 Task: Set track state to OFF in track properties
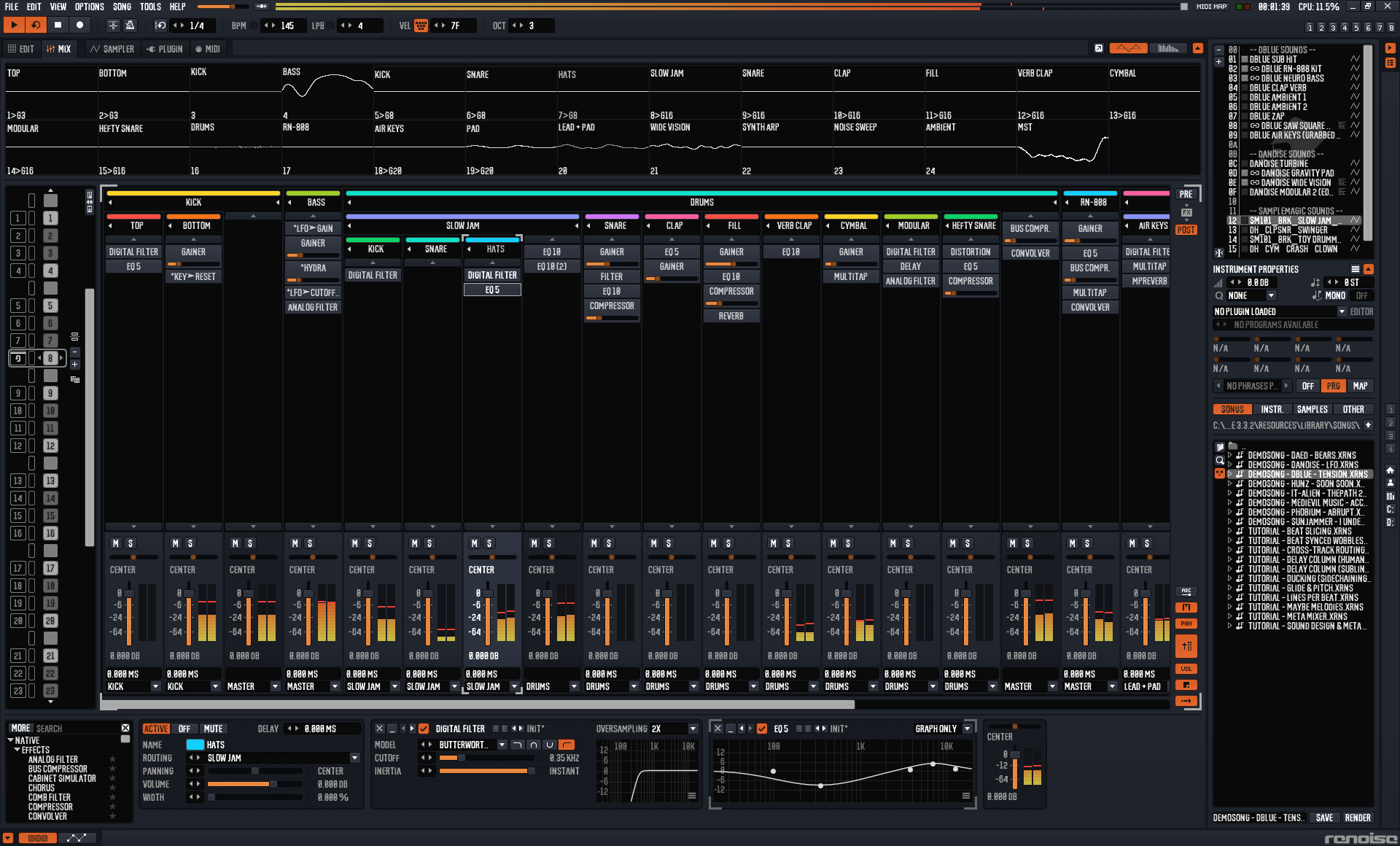tap(184, 729)
